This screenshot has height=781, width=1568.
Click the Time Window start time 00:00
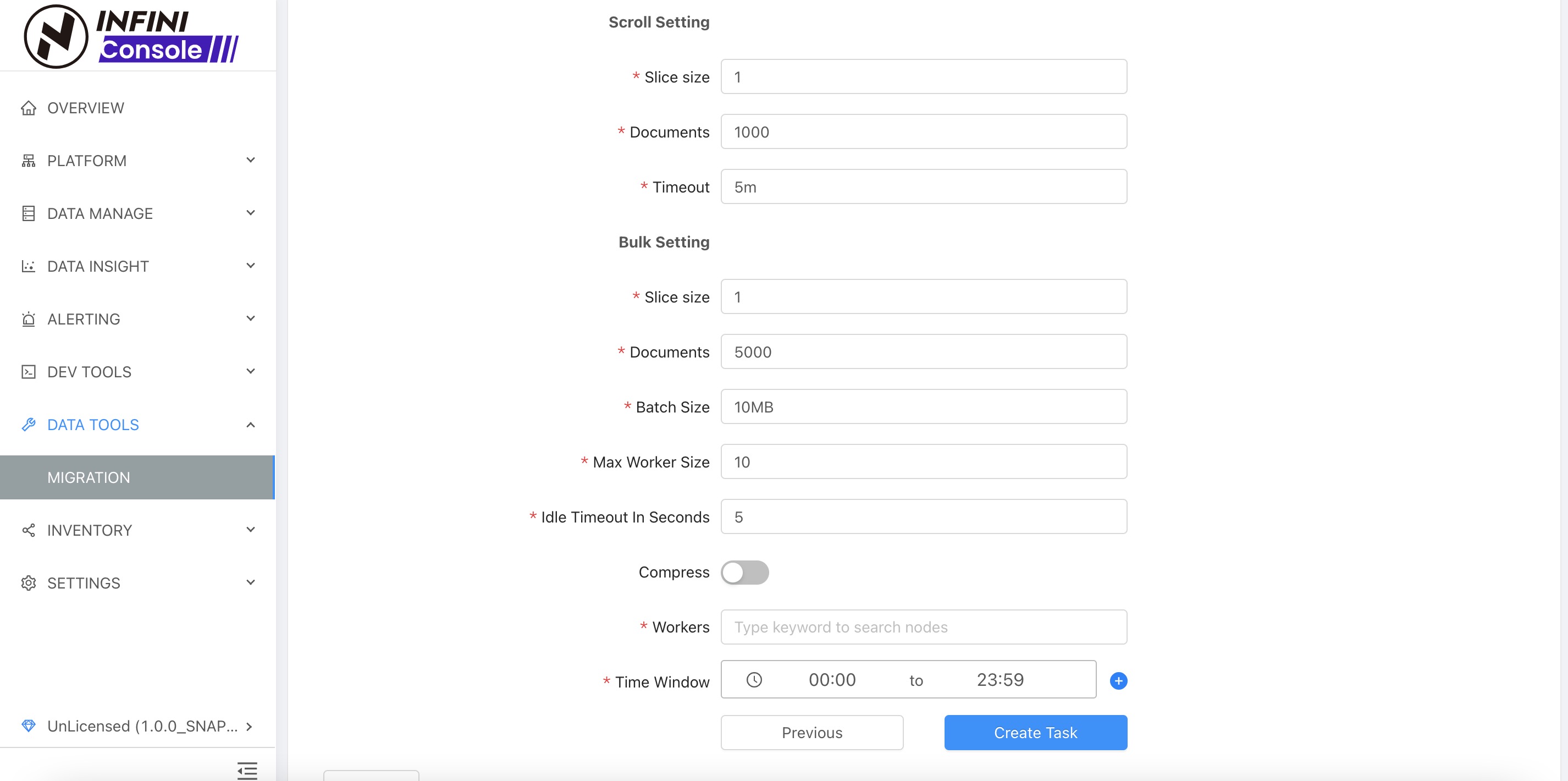click(x=832, y=680)
